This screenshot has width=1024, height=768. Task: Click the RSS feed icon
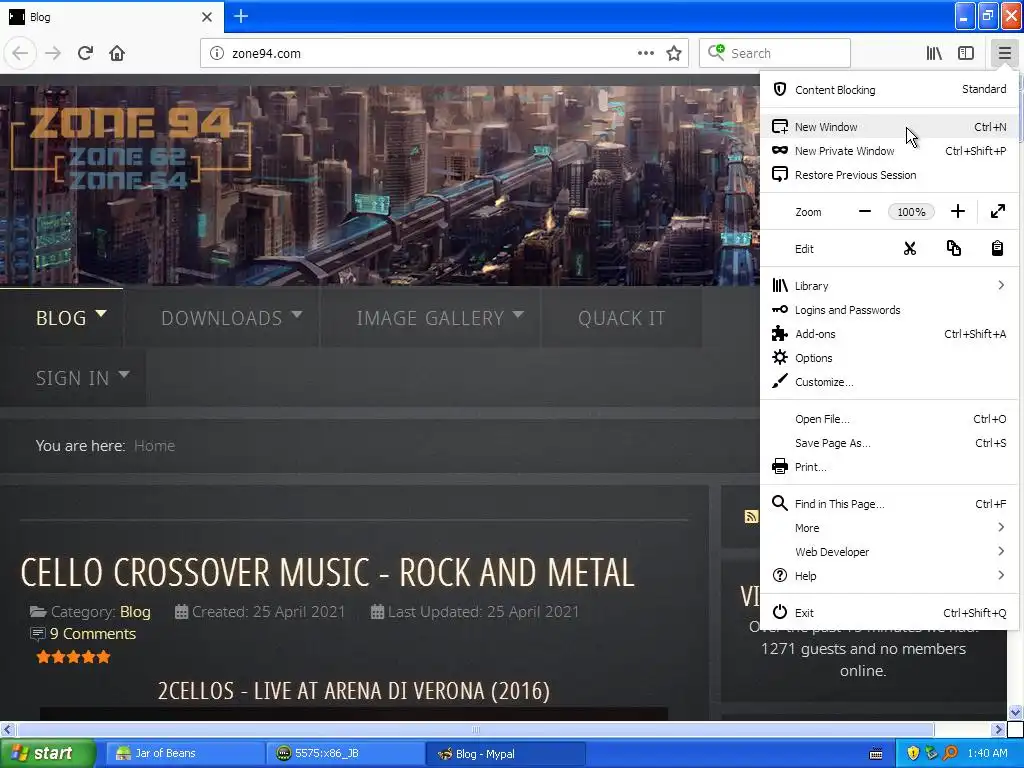[751, 517]
